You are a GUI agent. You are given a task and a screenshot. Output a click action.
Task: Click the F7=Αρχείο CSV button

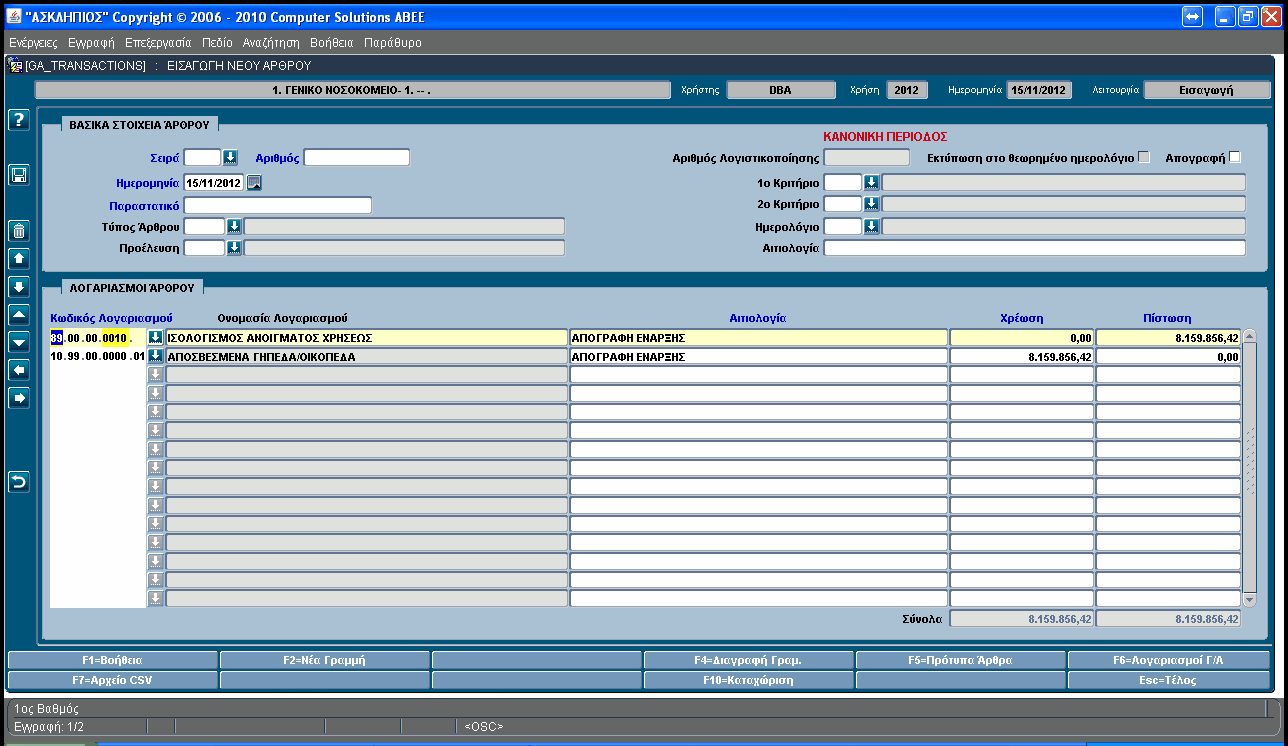coord(112,680)
